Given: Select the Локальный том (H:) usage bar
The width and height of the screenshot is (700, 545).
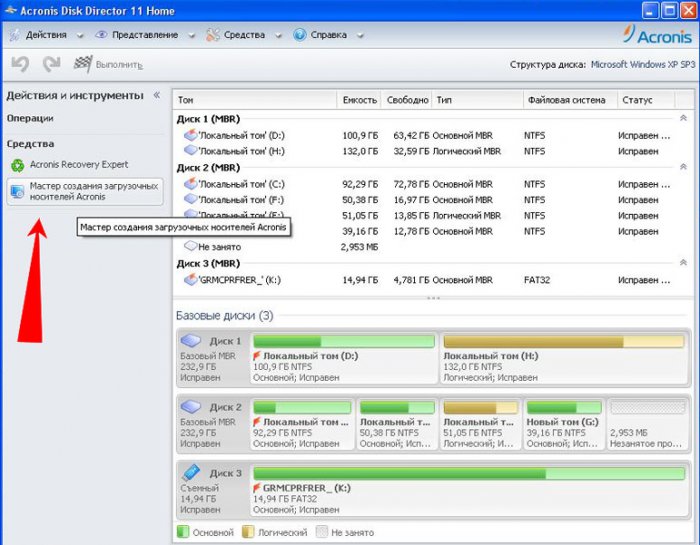Looking at the screenshot, I should point(563,342).
